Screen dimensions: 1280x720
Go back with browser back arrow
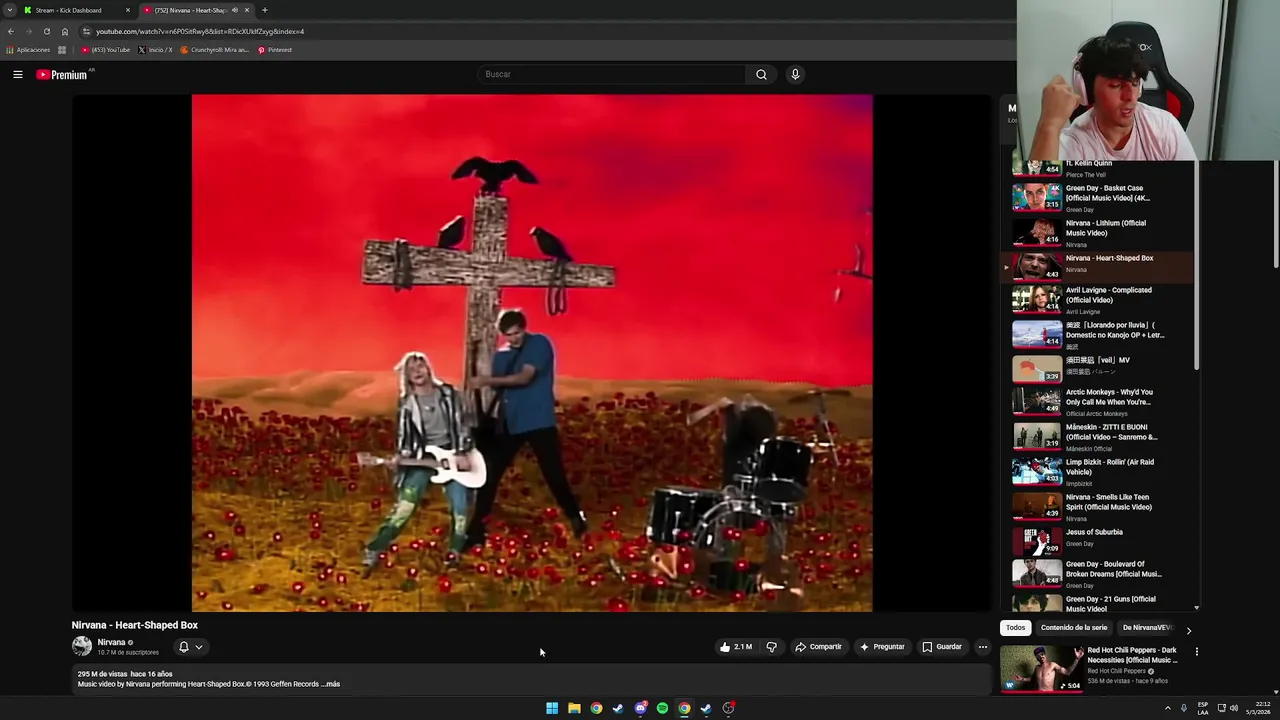(x=11, y=31)
